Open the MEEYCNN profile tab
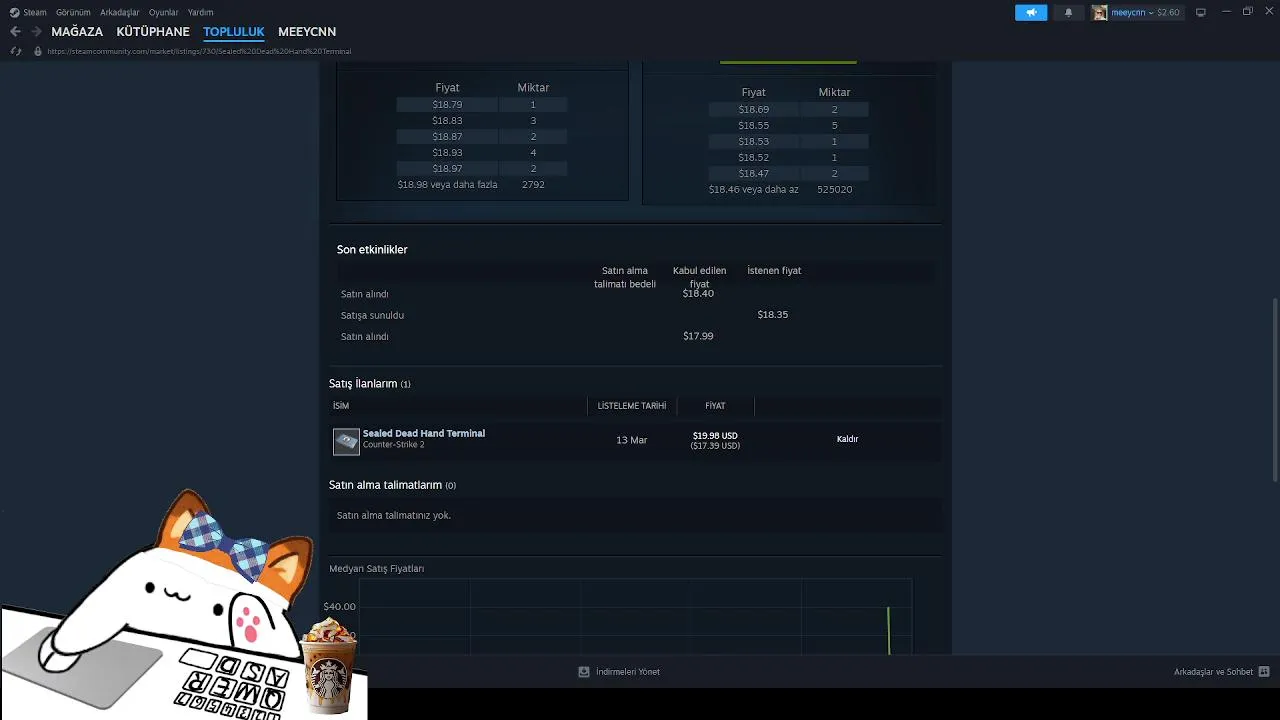Screen dimensions: 1280x720 pyautogui.click(x=307, y=32)
